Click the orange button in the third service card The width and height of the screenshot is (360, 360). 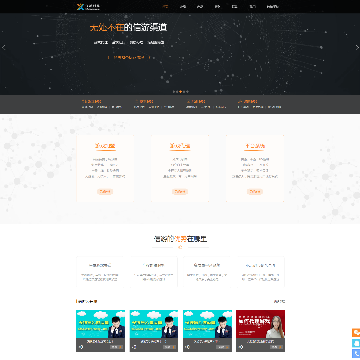[x=255, y=192]
